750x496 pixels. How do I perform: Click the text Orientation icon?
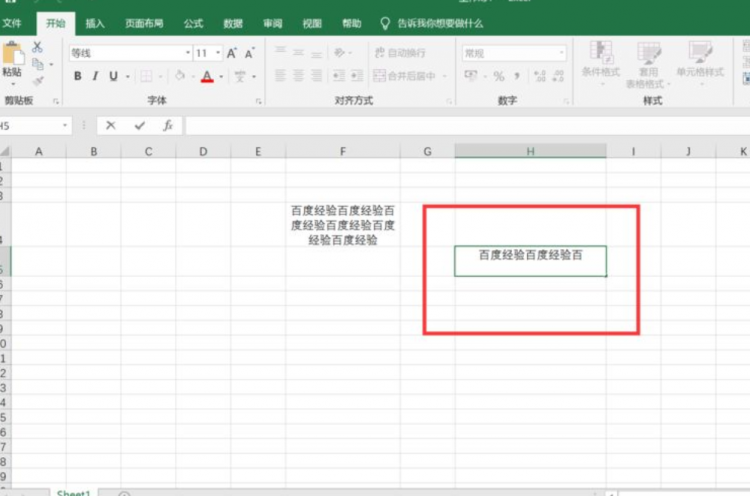coord(340,52)
